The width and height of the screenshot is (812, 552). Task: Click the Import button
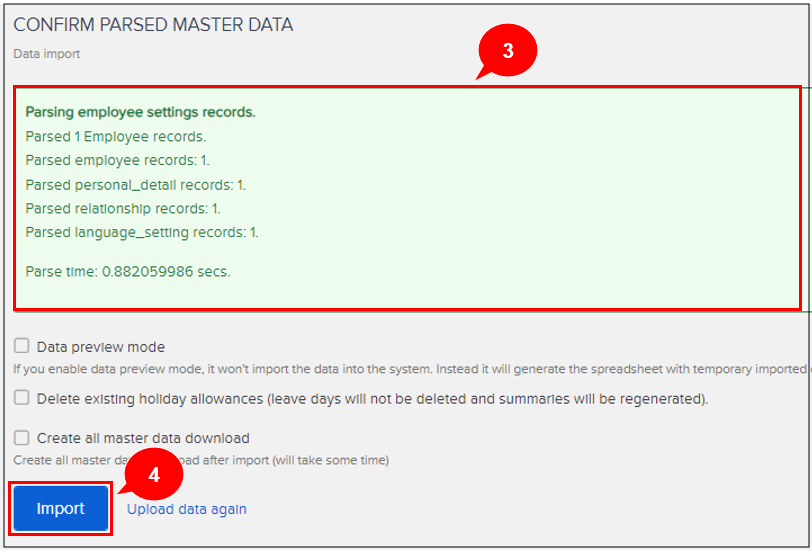(x=60, y=509)
